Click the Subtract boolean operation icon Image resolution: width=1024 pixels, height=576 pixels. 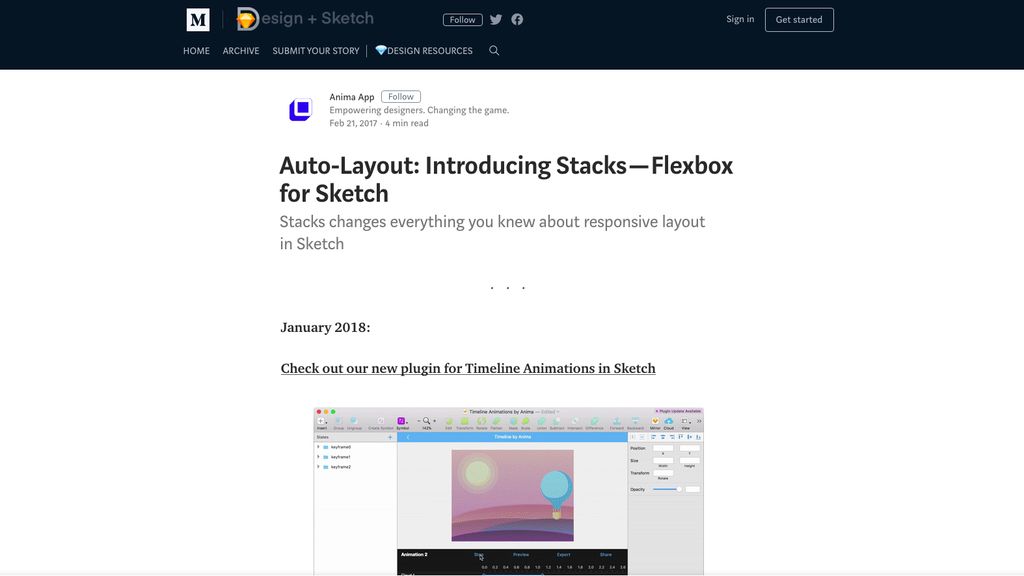point(558,422)
